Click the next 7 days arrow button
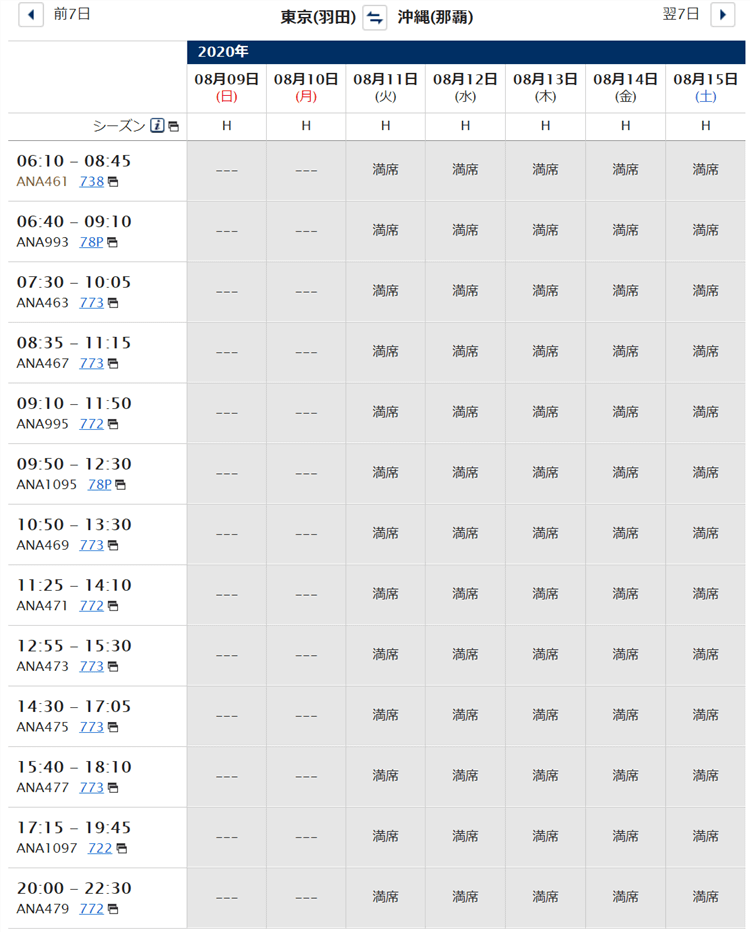 pyautogui.click(x=722, y=15)
